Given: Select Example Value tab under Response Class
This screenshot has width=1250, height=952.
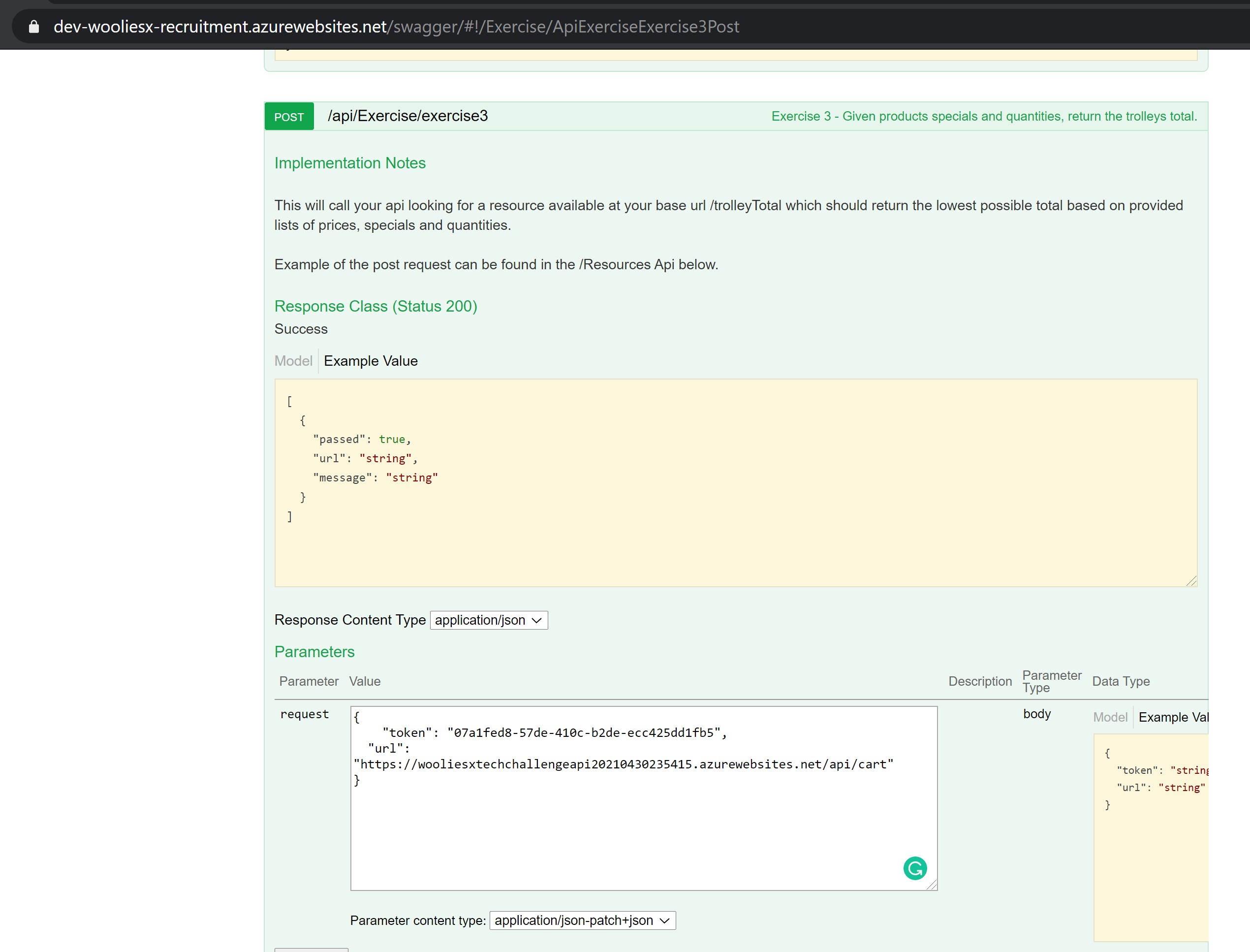Looking at the screenshot, I should click(371, 361).
